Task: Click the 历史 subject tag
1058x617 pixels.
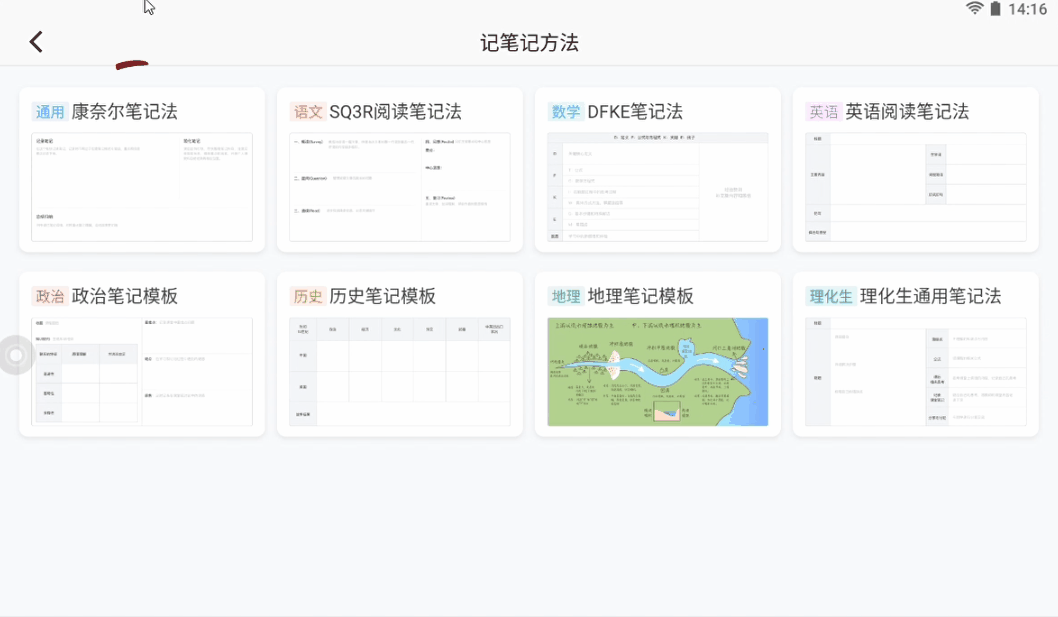Action: (308, 297)
